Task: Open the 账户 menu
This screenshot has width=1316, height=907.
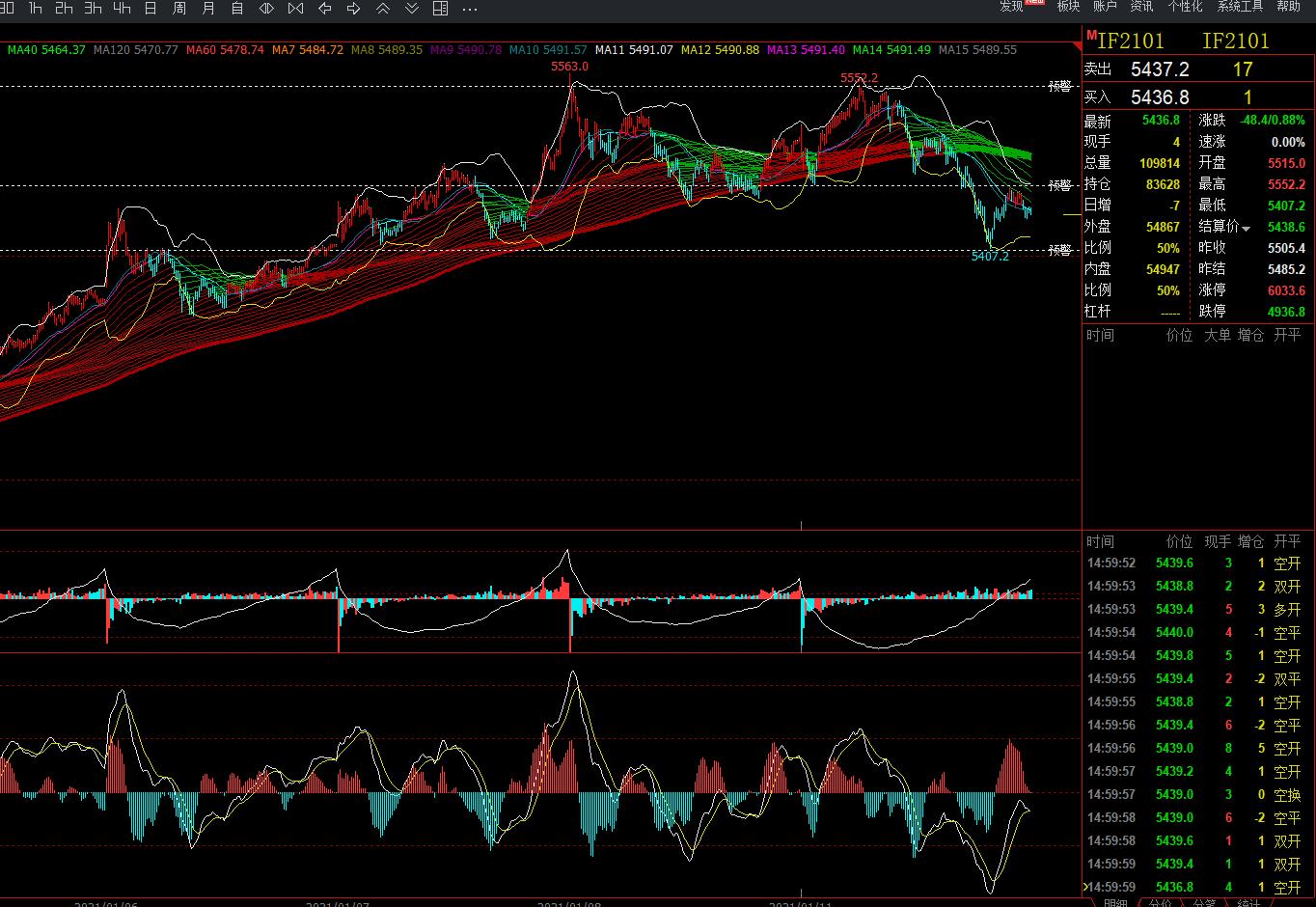Action: tap(1105, 7)
